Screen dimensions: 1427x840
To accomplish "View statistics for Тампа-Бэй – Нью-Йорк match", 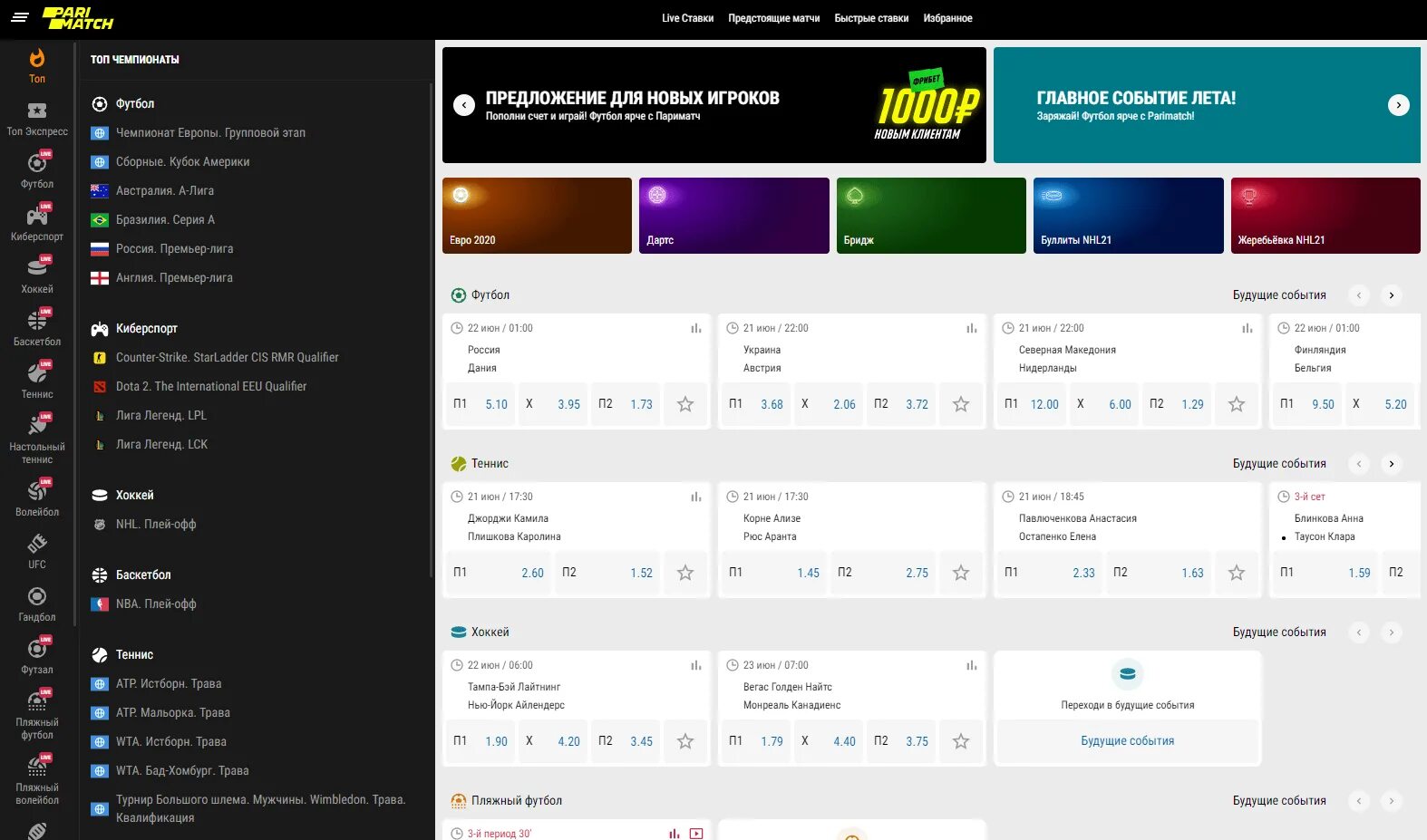I will click(x=696, y=665).
